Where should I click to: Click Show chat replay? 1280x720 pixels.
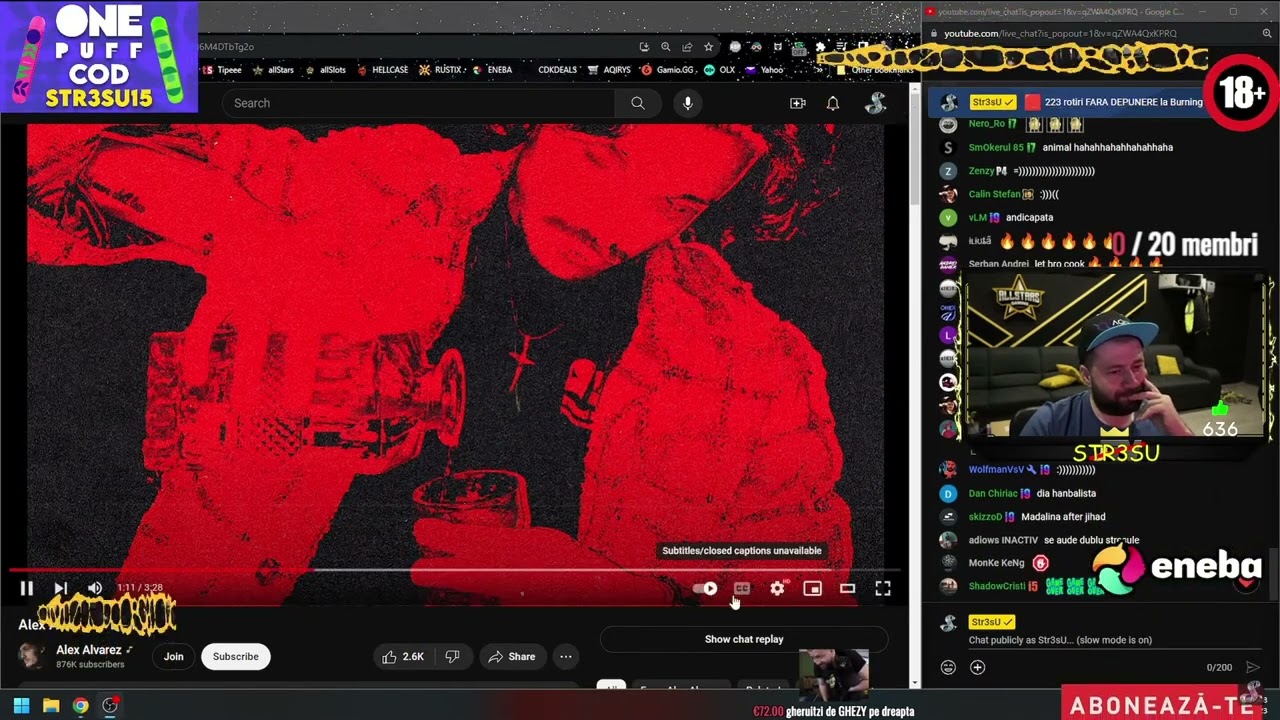pyautogui.click(x=744, y=639)
